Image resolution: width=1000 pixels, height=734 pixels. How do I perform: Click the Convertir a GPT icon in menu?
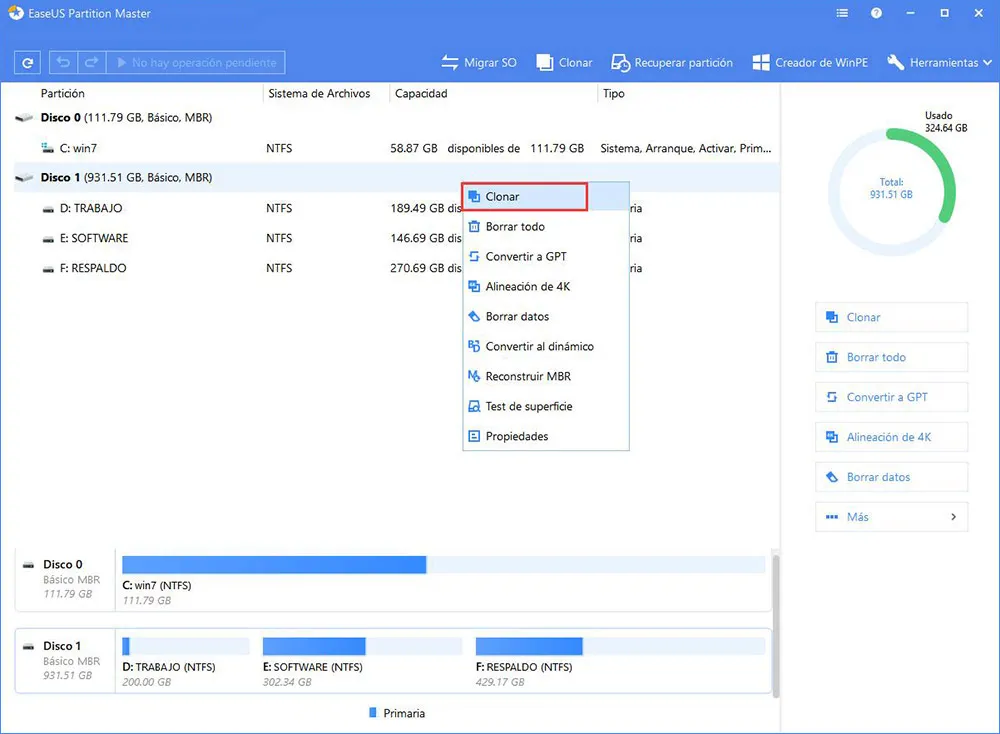click(474, 256)
